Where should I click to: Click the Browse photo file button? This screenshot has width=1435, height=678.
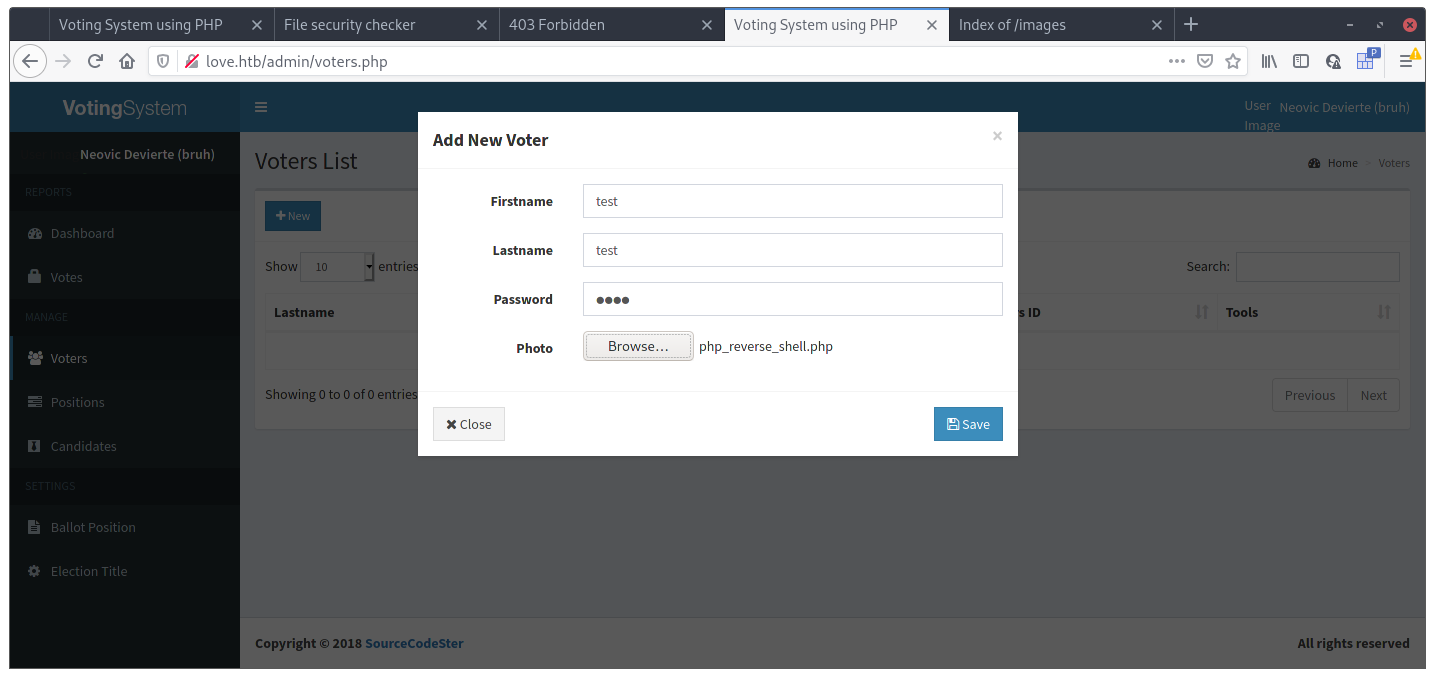click(x=638, y=347)
